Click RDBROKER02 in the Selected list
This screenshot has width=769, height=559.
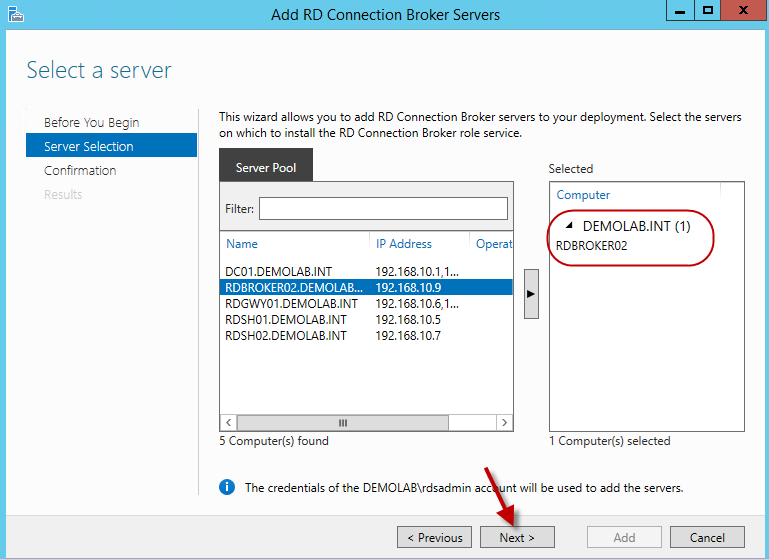[x=592, y=246]
